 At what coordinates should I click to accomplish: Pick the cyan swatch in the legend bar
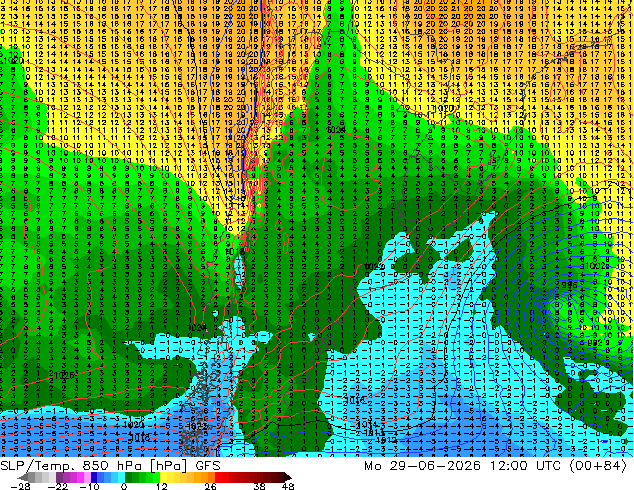121,477
